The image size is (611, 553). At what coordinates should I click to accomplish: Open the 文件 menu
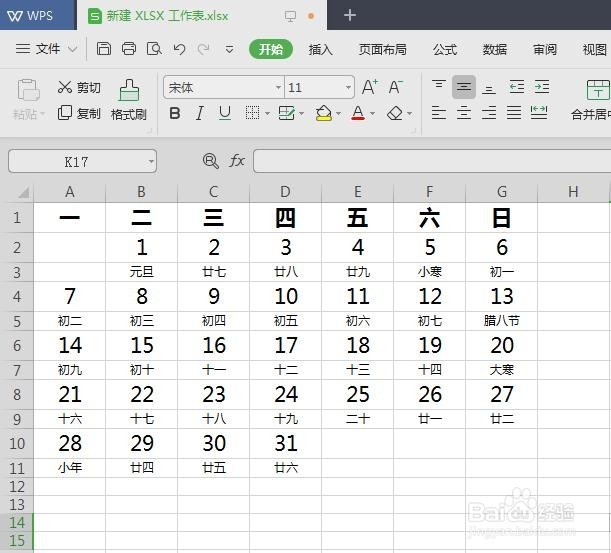click(46, 49)
